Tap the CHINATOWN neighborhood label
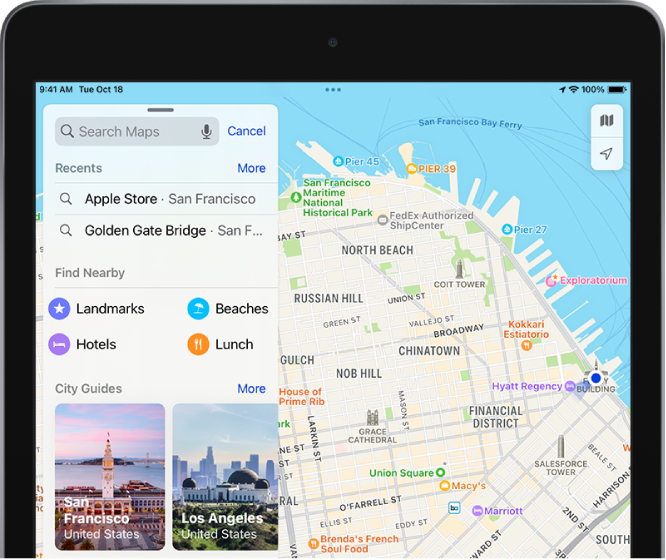Viewport: 666px width, 560px height. (429, 351)
